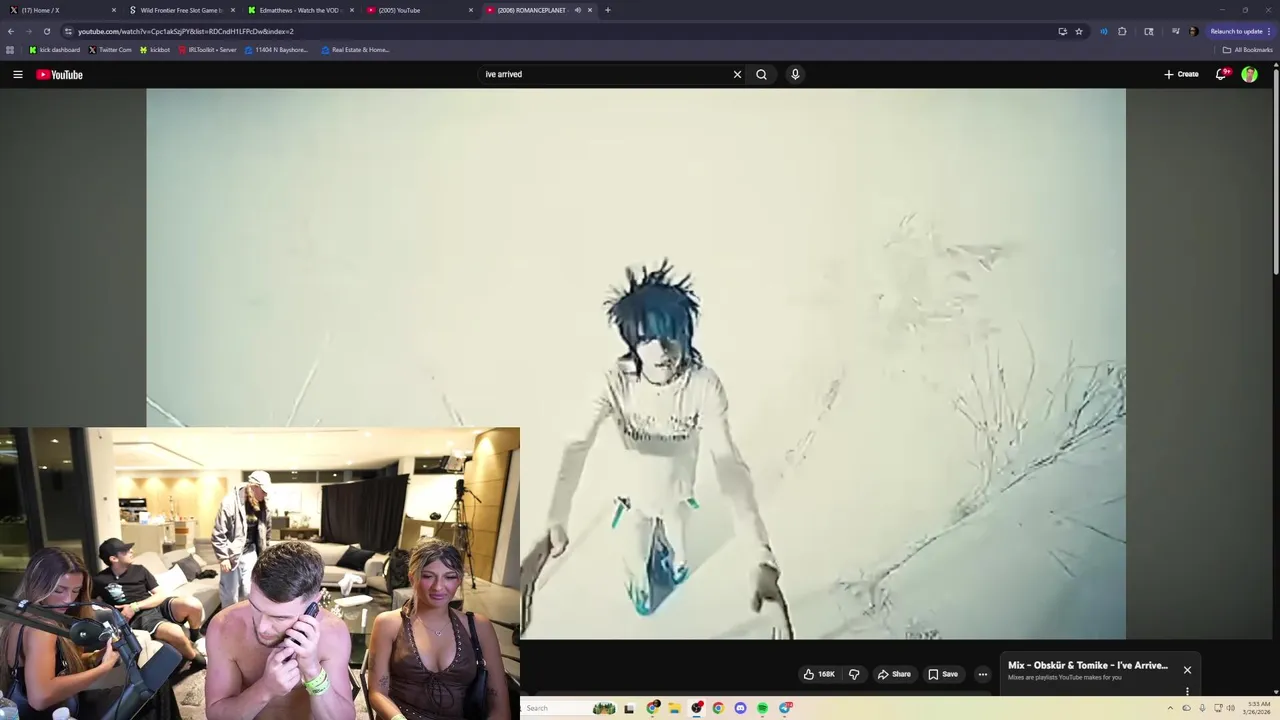Share this video
This screenshot has height=720, width=1280.
[894, 674]
